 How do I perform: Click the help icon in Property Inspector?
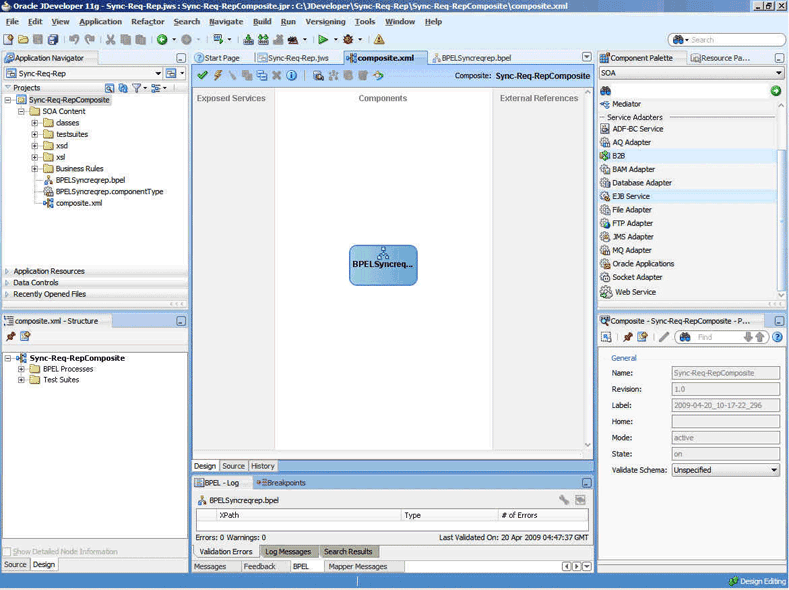coord(777,337)
